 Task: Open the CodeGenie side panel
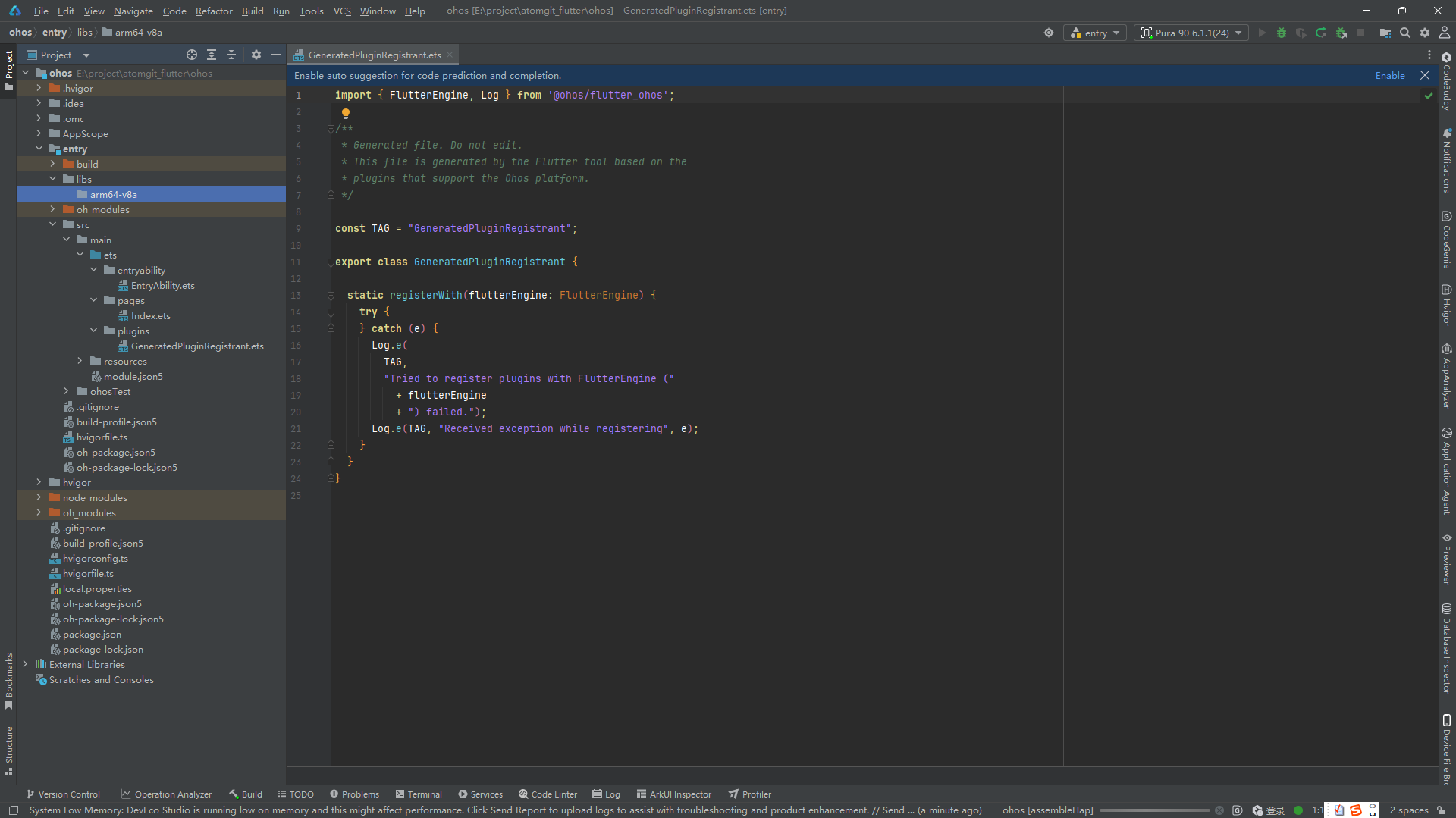(1447, 240)
